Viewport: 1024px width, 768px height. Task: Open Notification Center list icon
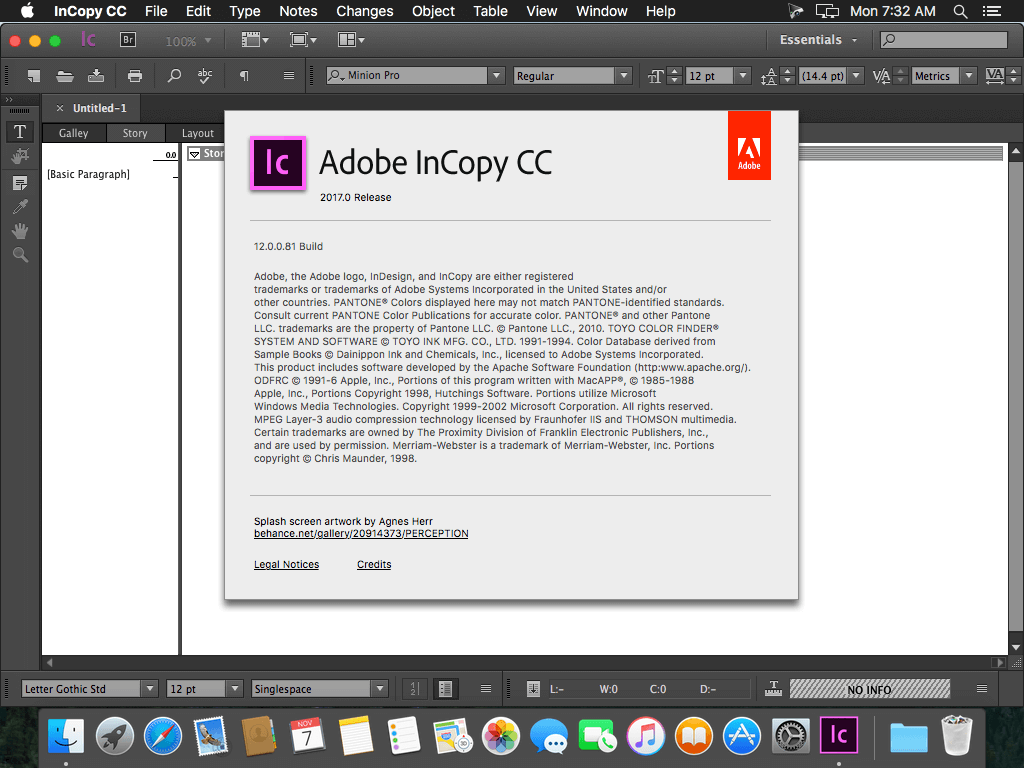click(992, 11)
